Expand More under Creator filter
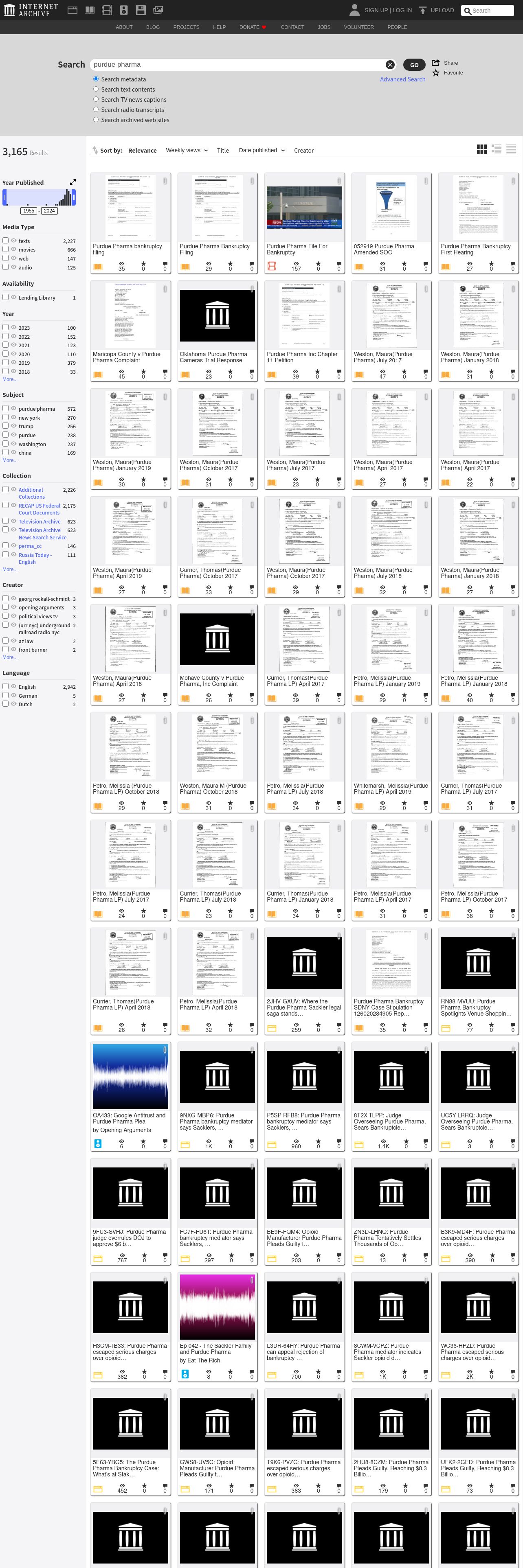This screenshot has width=523, height=1568. click(10, 657)
